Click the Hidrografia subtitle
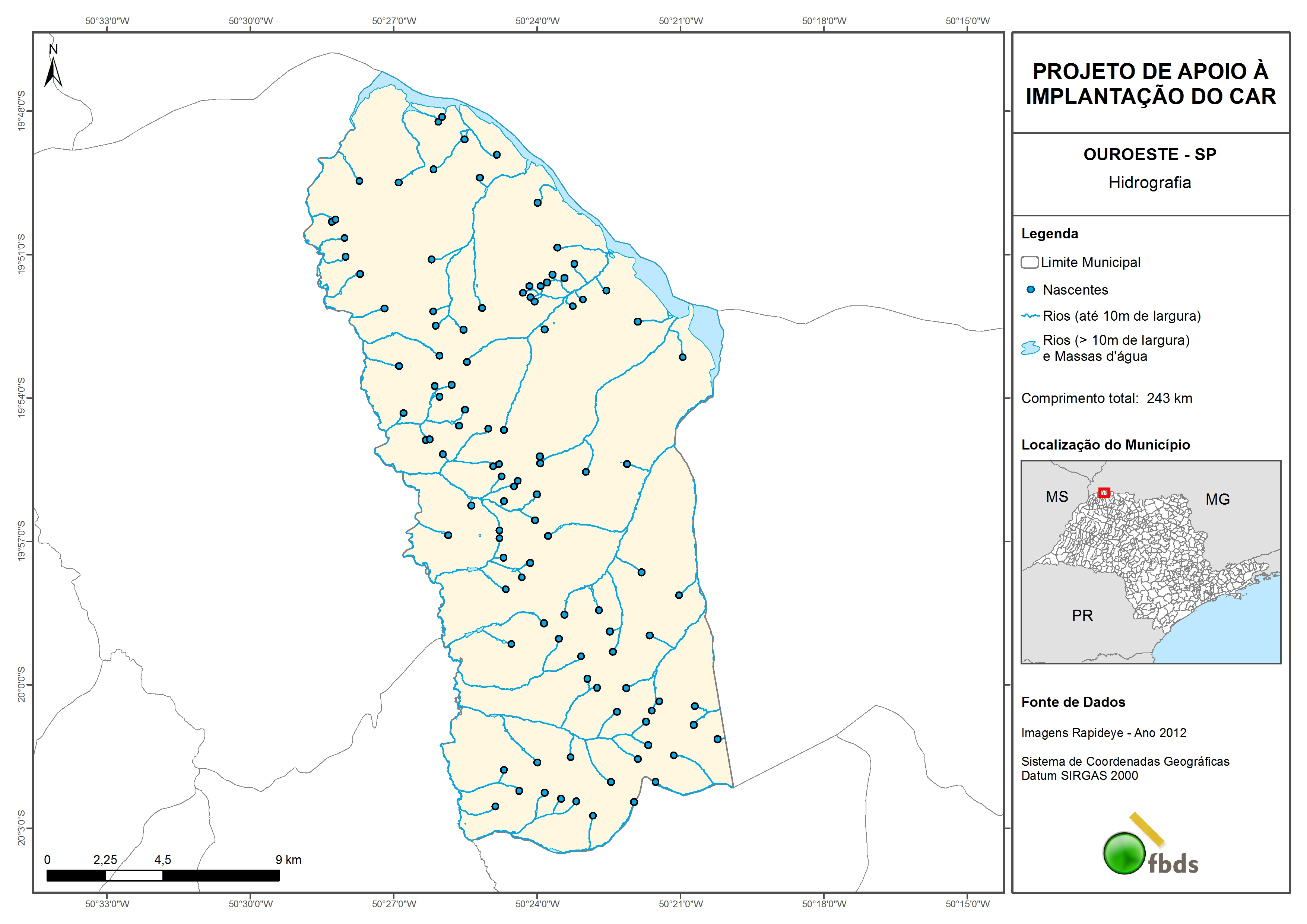The image size is (1307, 924). point(1149,182)
